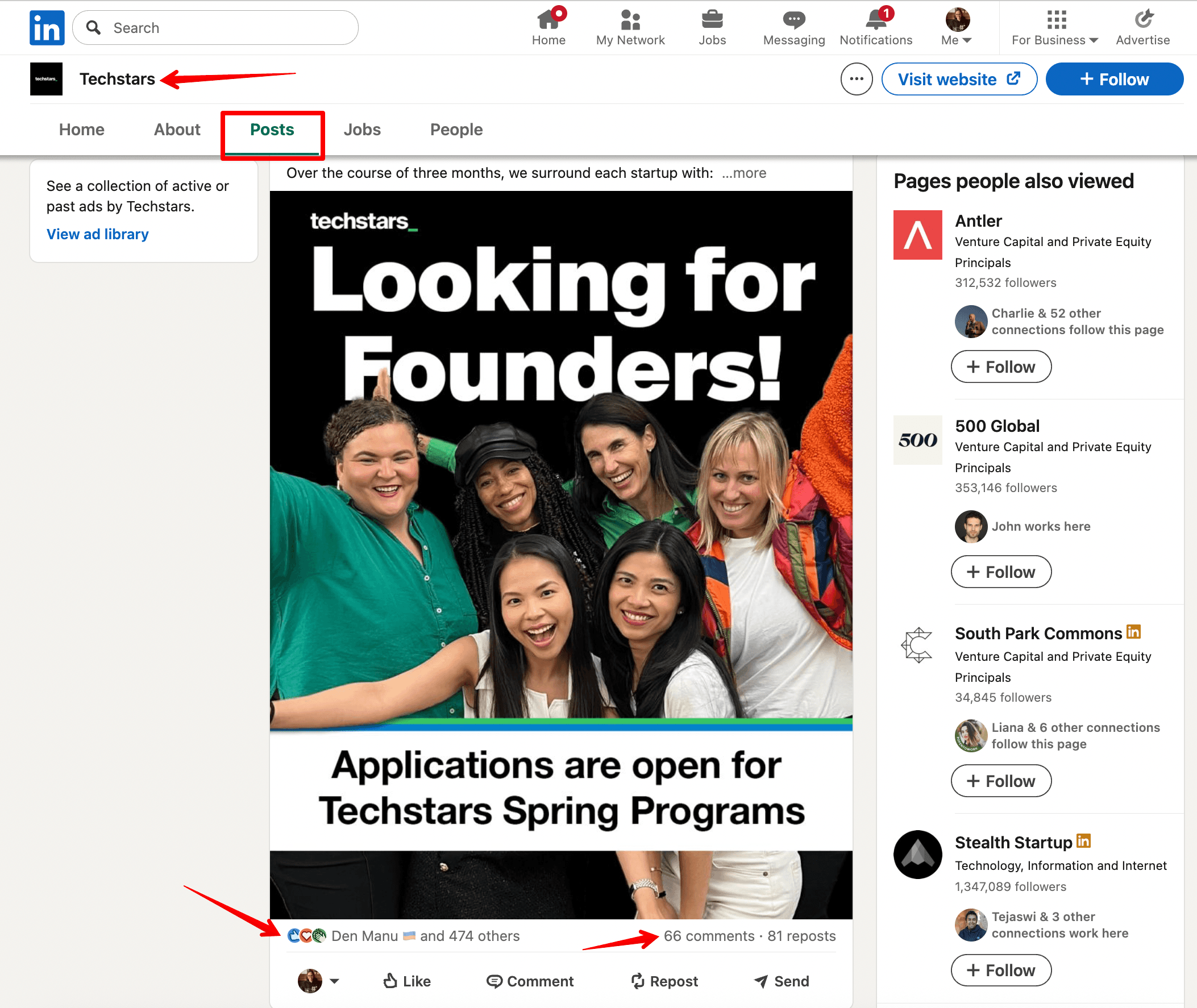The width and height of the screenshot is (1197, 1008).
Task: Open the Jobs briefcase icon
Action: coord(712,26)
